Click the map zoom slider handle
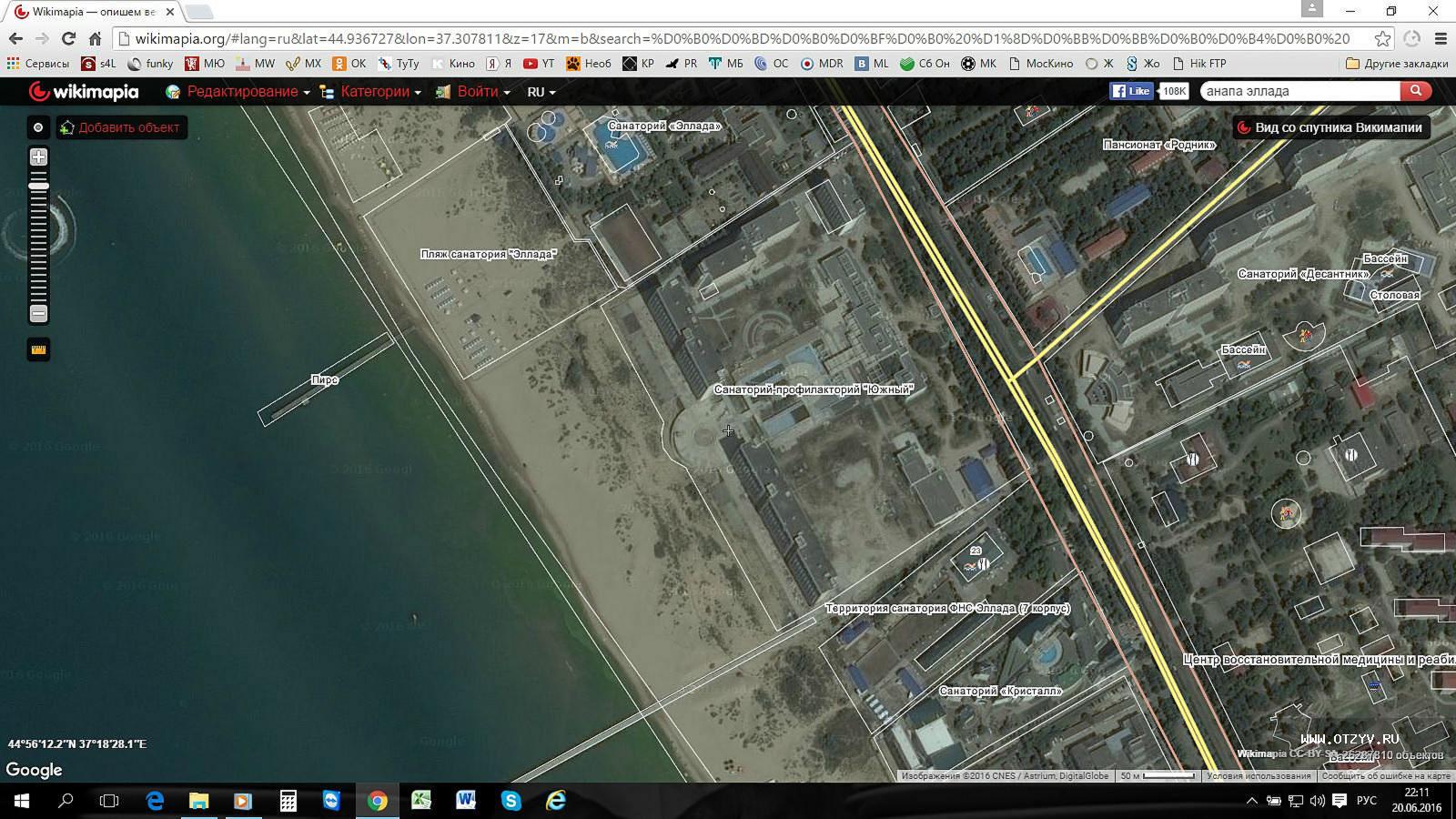 pos(38,187)
